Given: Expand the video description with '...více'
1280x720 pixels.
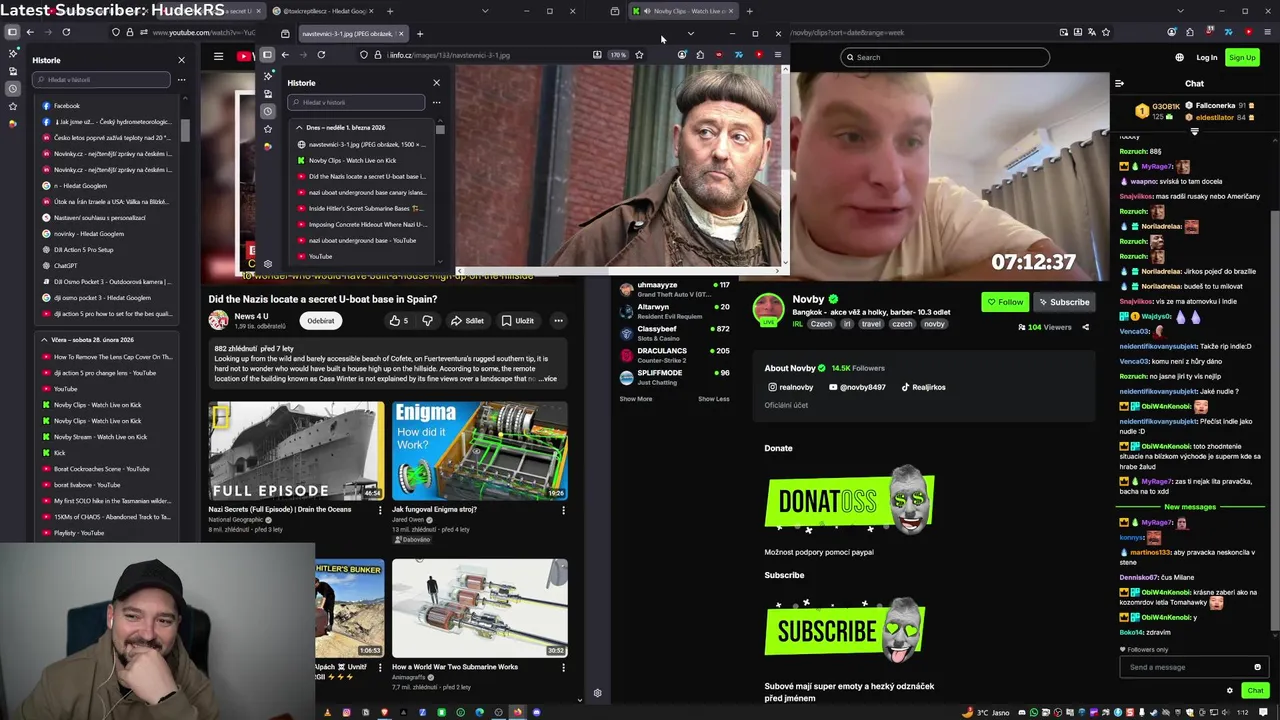Looking at the screenshot, I should click(x=548, y=379).
